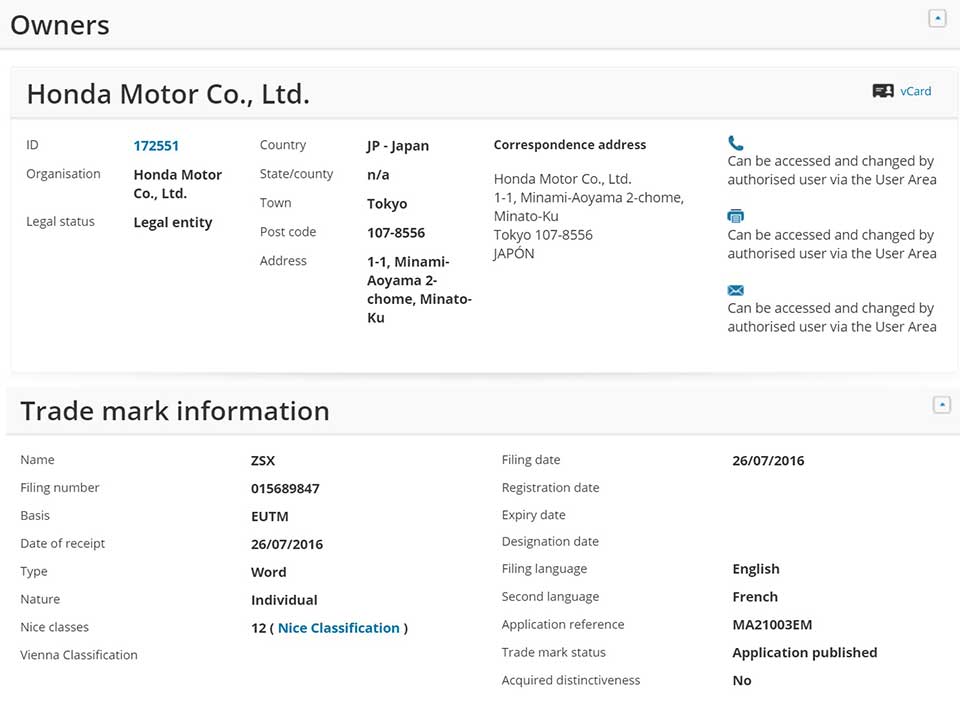Click the Trade mark information title

175,411
